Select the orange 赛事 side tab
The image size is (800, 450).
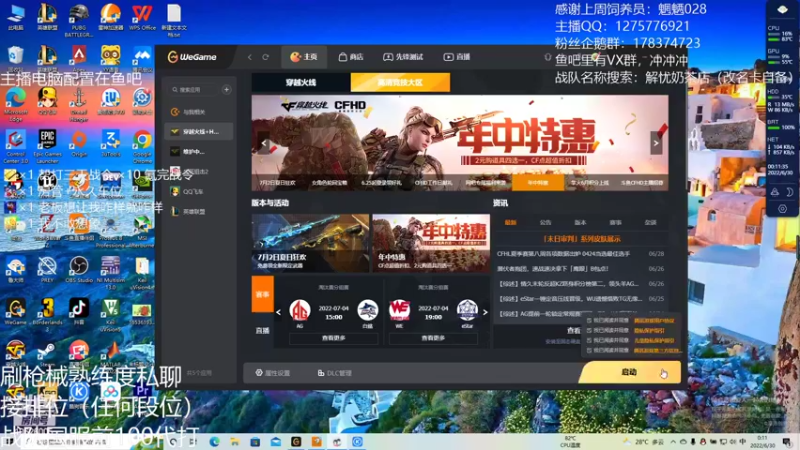[263, 294]
